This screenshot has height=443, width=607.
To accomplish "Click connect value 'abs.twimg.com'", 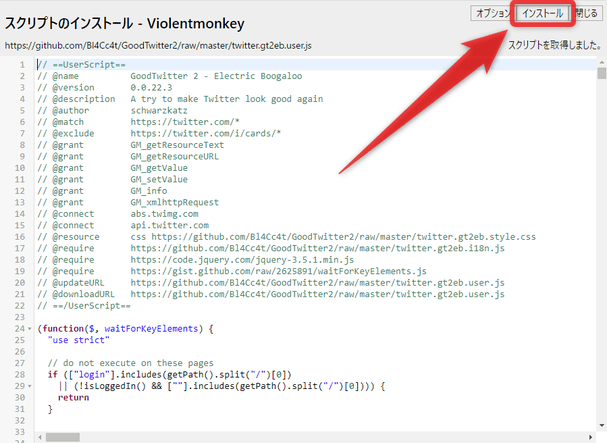I will tap(164, 214).
